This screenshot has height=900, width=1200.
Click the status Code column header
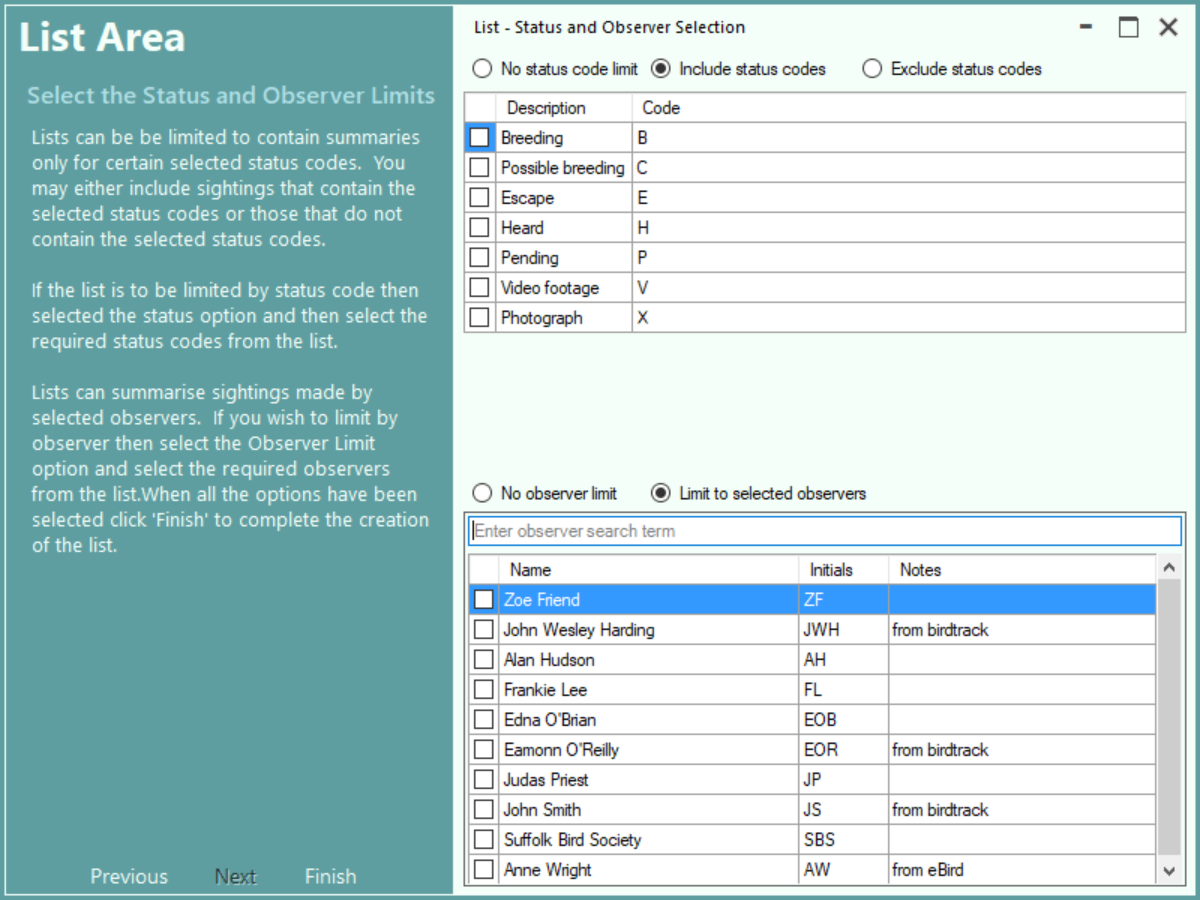tap(908, 108)
